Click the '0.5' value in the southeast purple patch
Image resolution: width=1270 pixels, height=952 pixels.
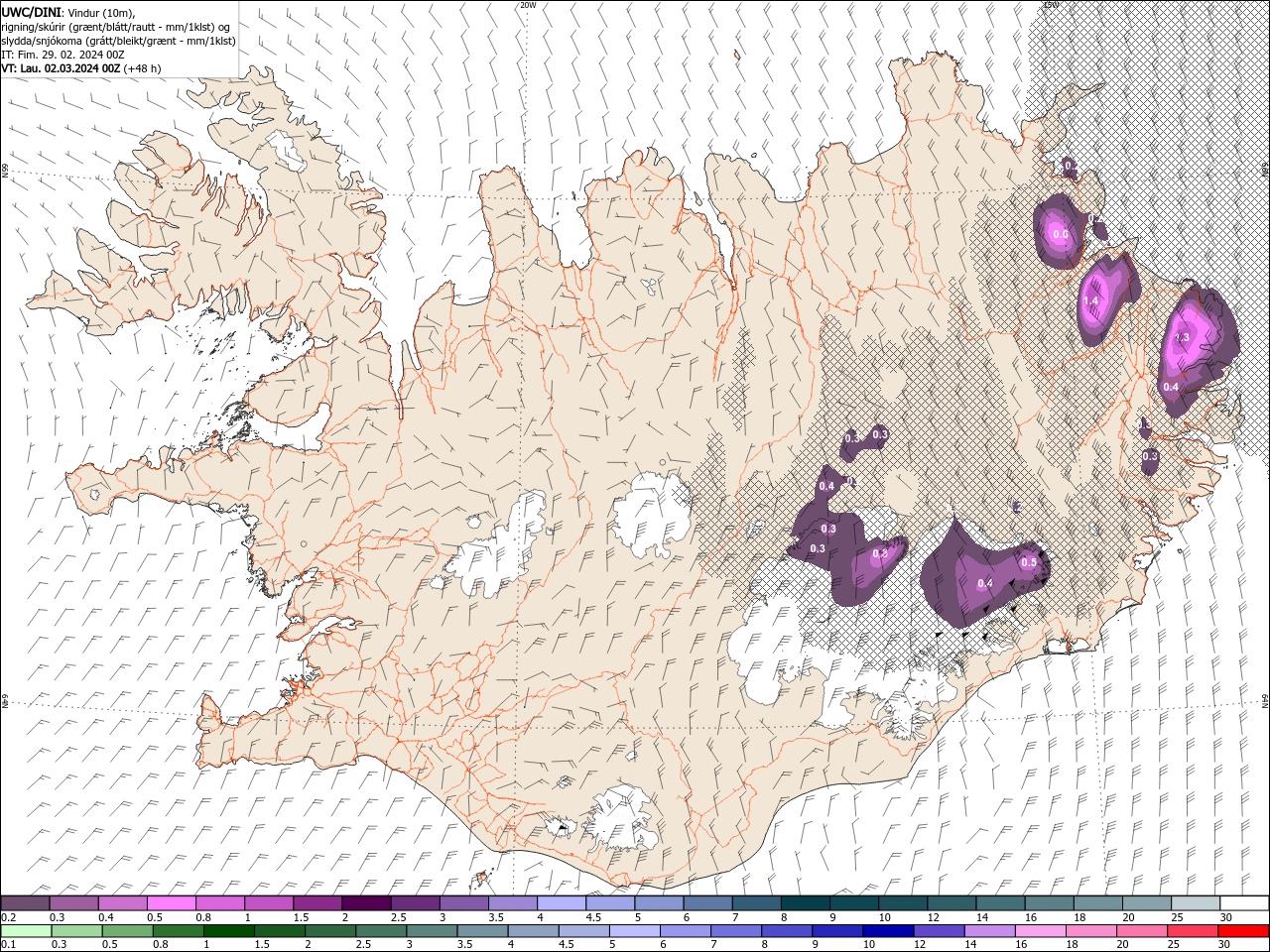(x=1029, y=562)
